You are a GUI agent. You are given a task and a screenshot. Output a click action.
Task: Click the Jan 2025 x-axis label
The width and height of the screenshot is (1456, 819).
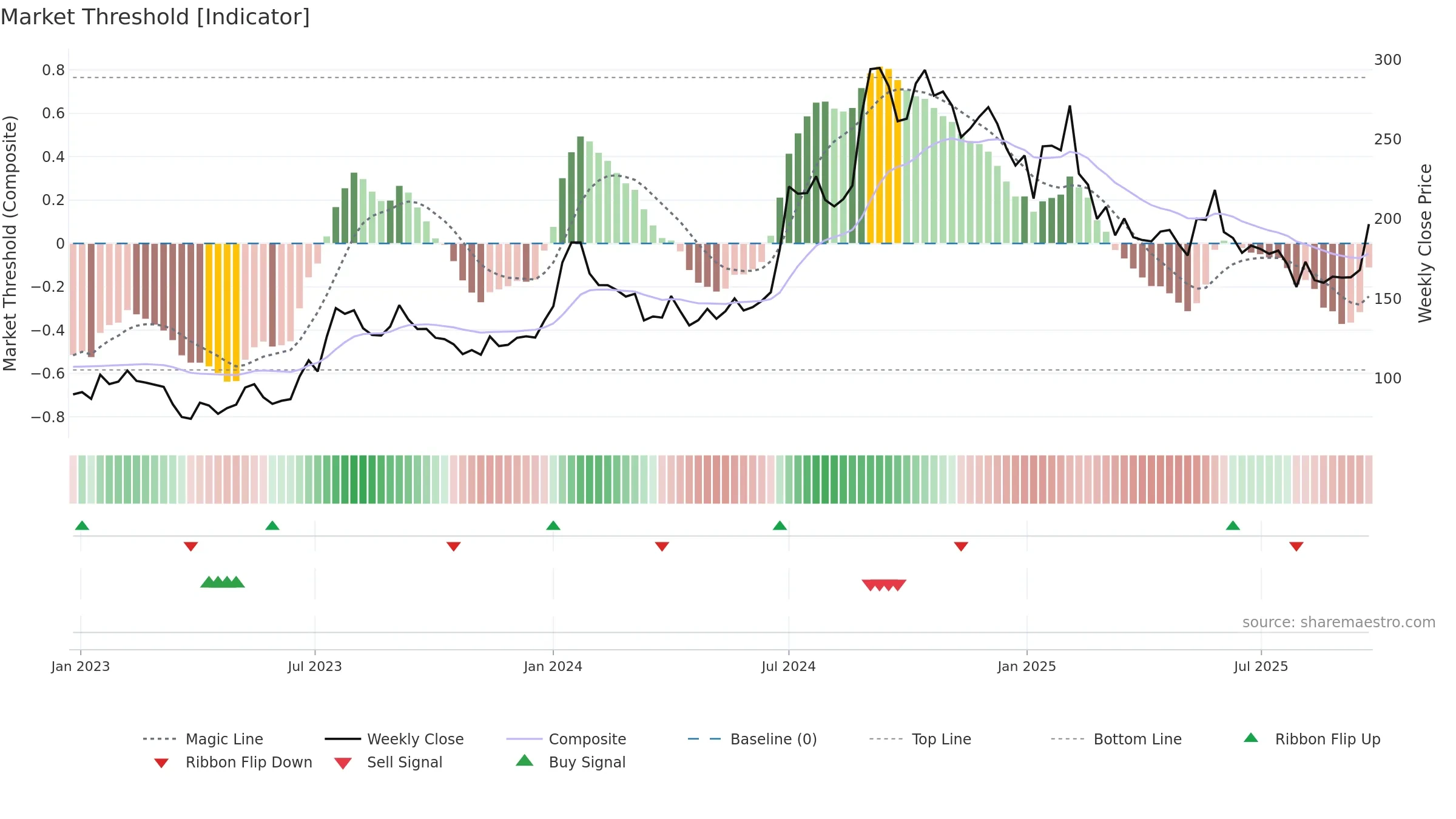(1027, 666)
